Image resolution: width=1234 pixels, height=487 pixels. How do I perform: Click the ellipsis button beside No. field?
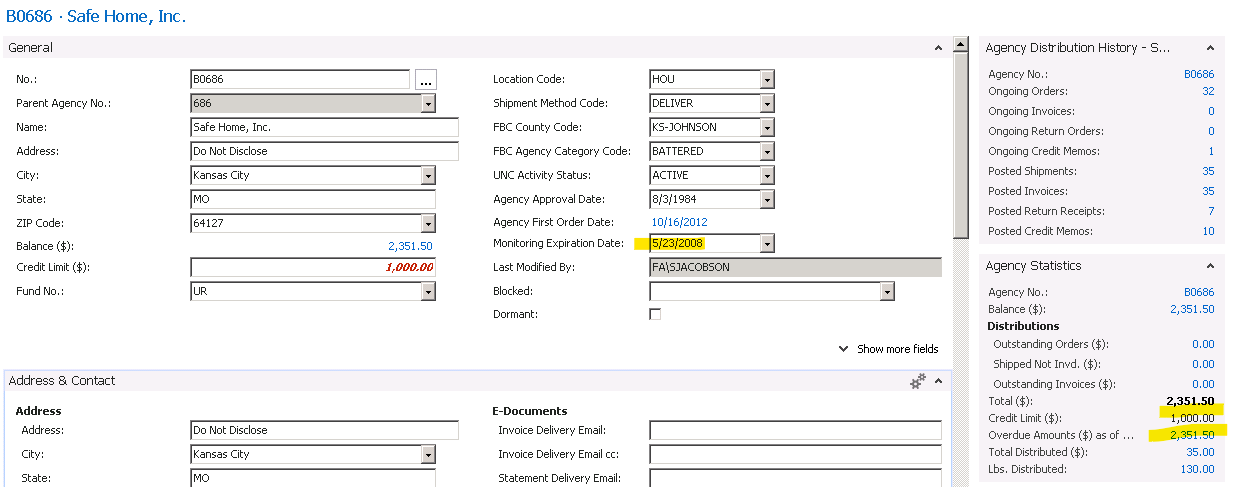[426, 80]
